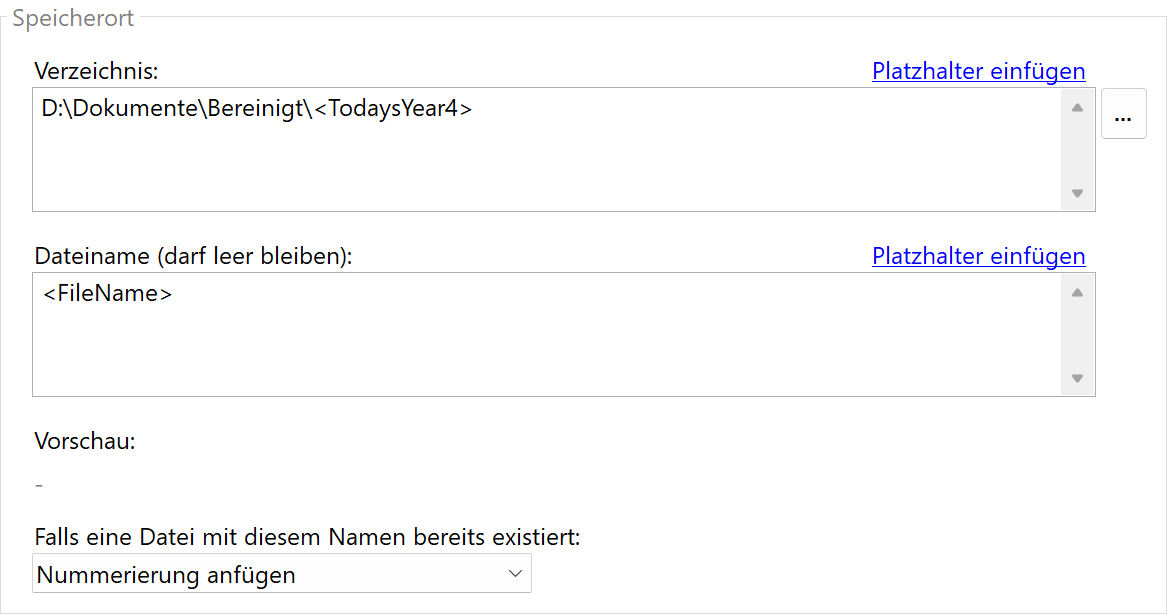Click the chevron arrow of the numbering combo box

pos(515,574)
